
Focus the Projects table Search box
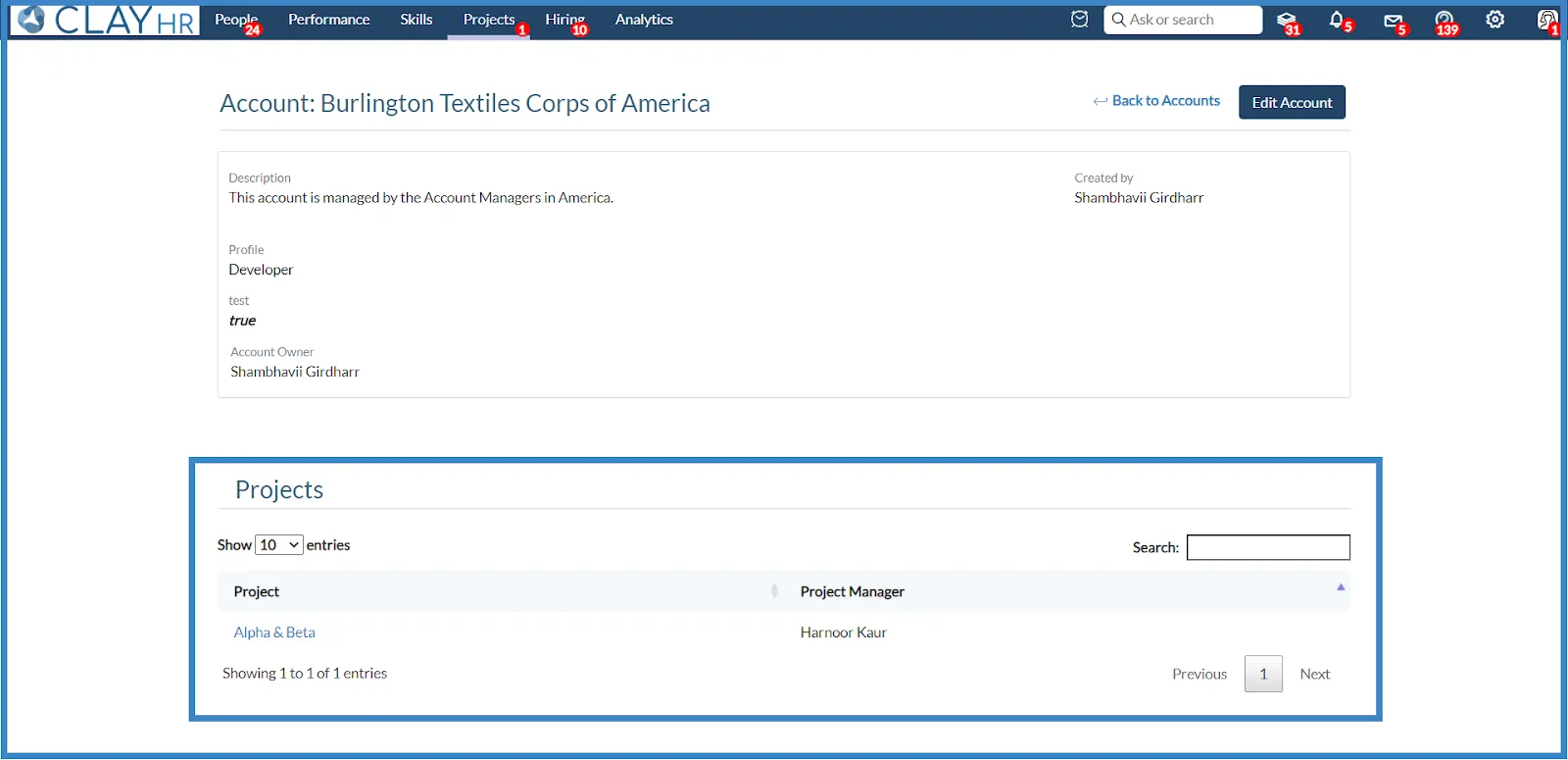[x=1268, y=547]
